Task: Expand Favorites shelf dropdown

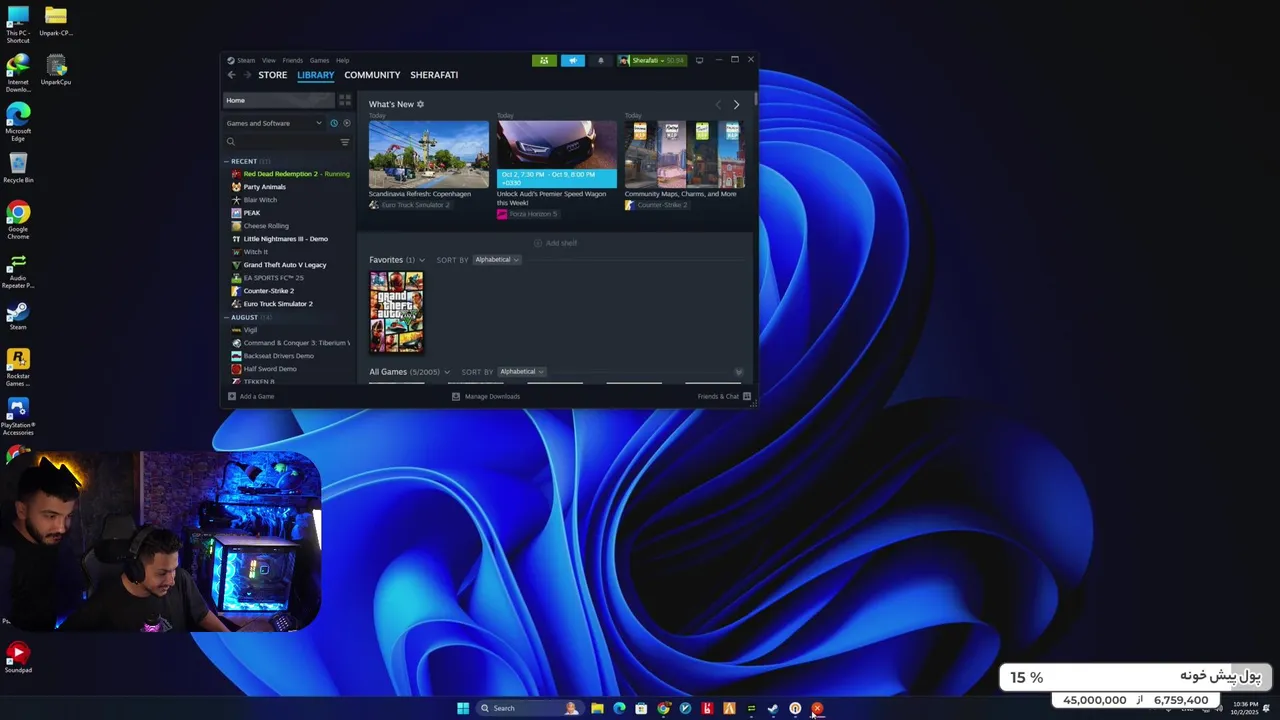Action: tap(422, 260)
